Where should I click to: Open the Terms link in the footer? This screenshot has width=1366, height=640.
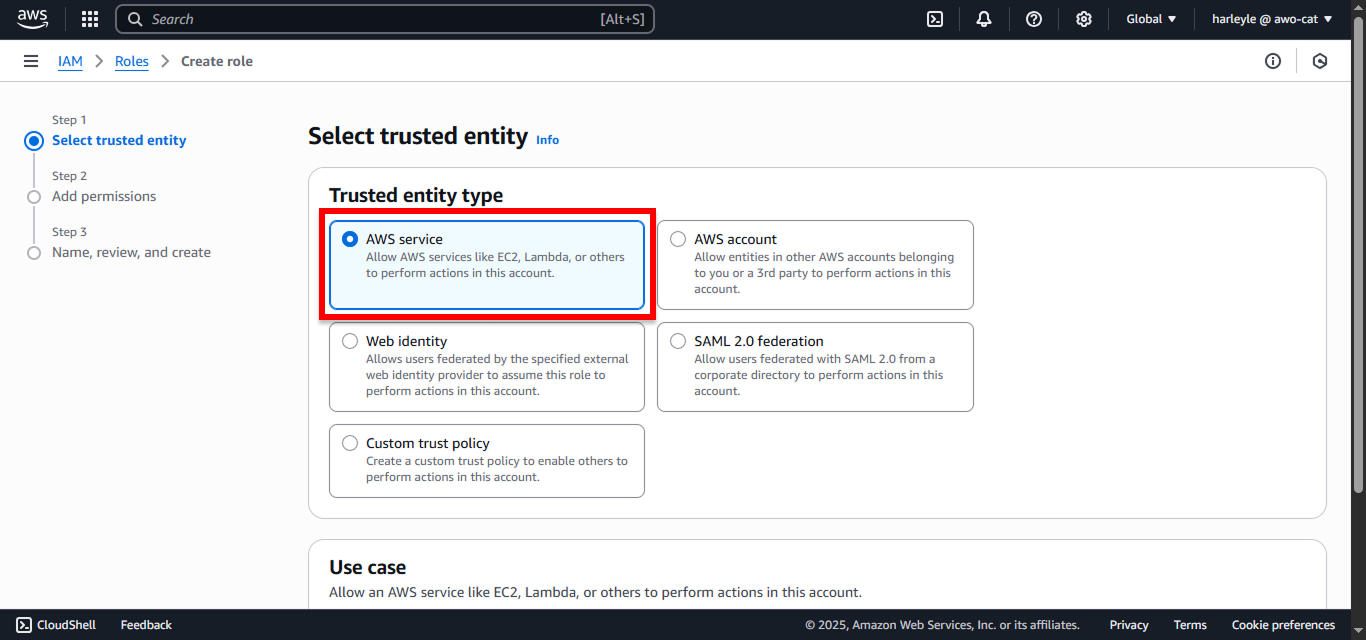[1190, 625]
